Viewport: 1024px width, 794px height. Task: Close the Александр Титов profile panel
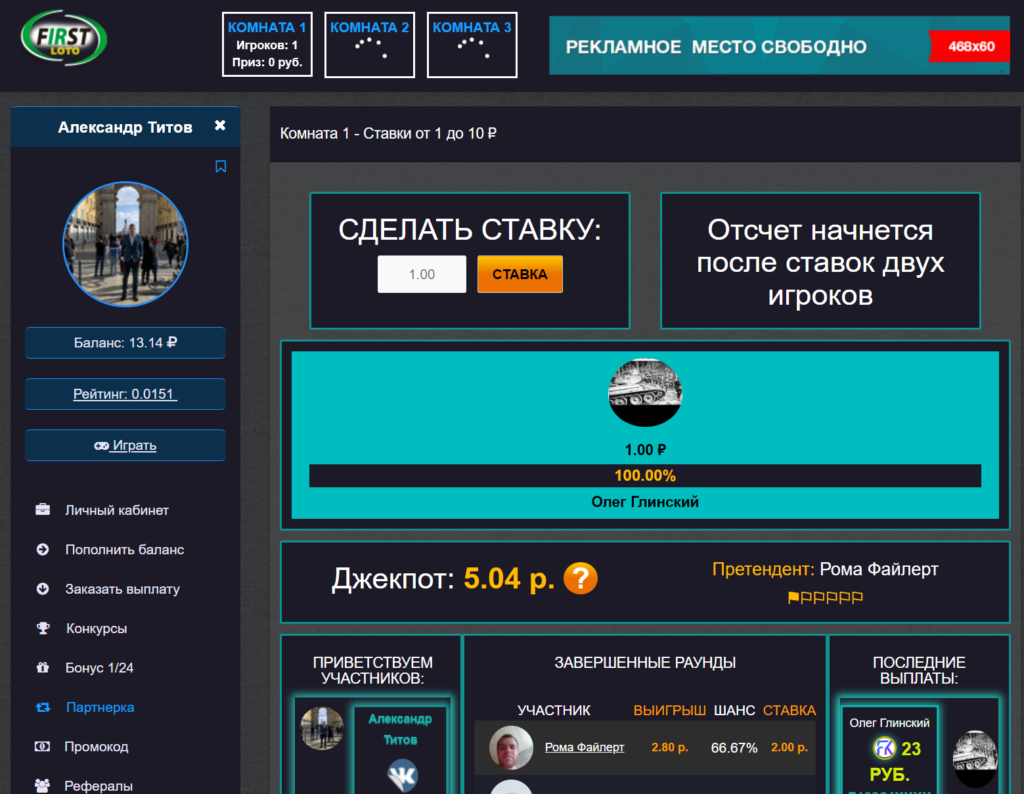point(220,125)
